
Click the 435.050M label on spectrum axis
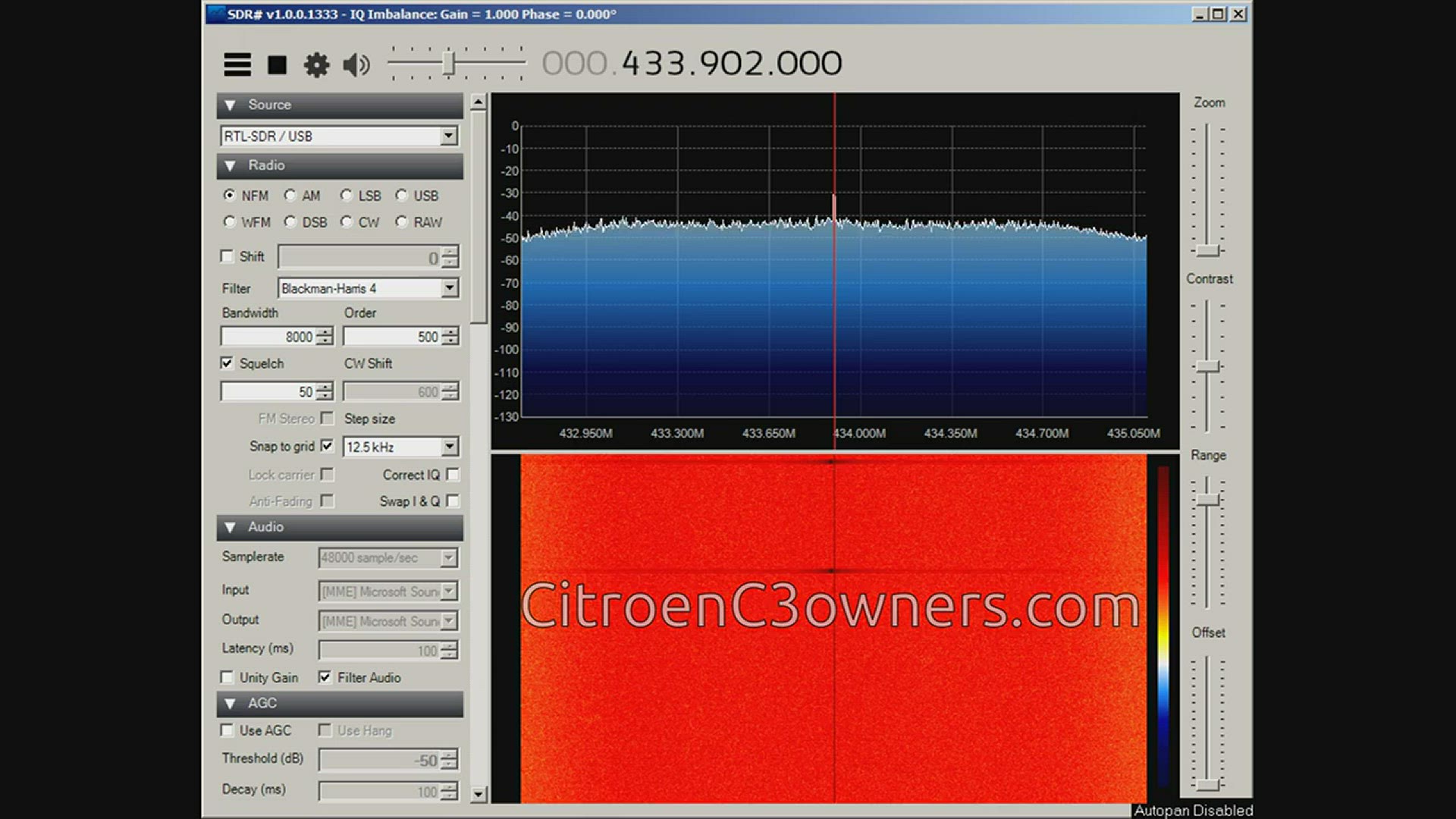click(1133, 434)
